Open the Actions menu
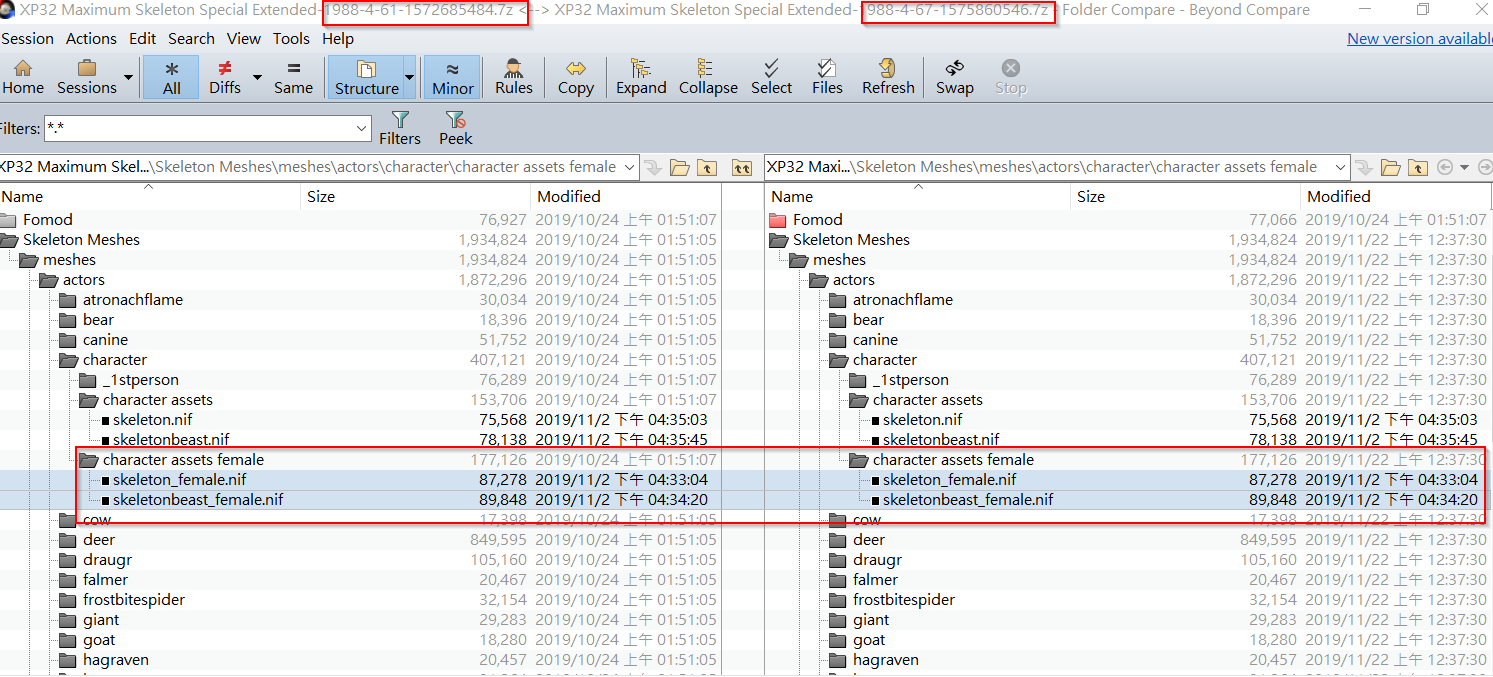Viewport: 1493px width, 677px height. 91,38
